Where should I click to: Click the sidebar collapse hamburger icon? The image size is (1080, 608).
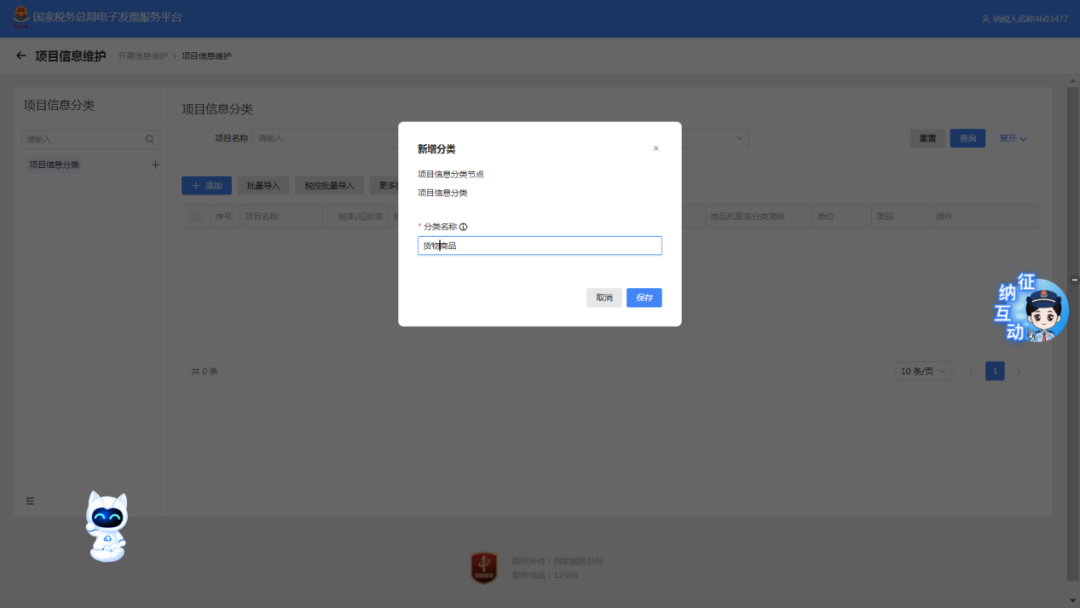pyautogui.click(x=30, y=501)
